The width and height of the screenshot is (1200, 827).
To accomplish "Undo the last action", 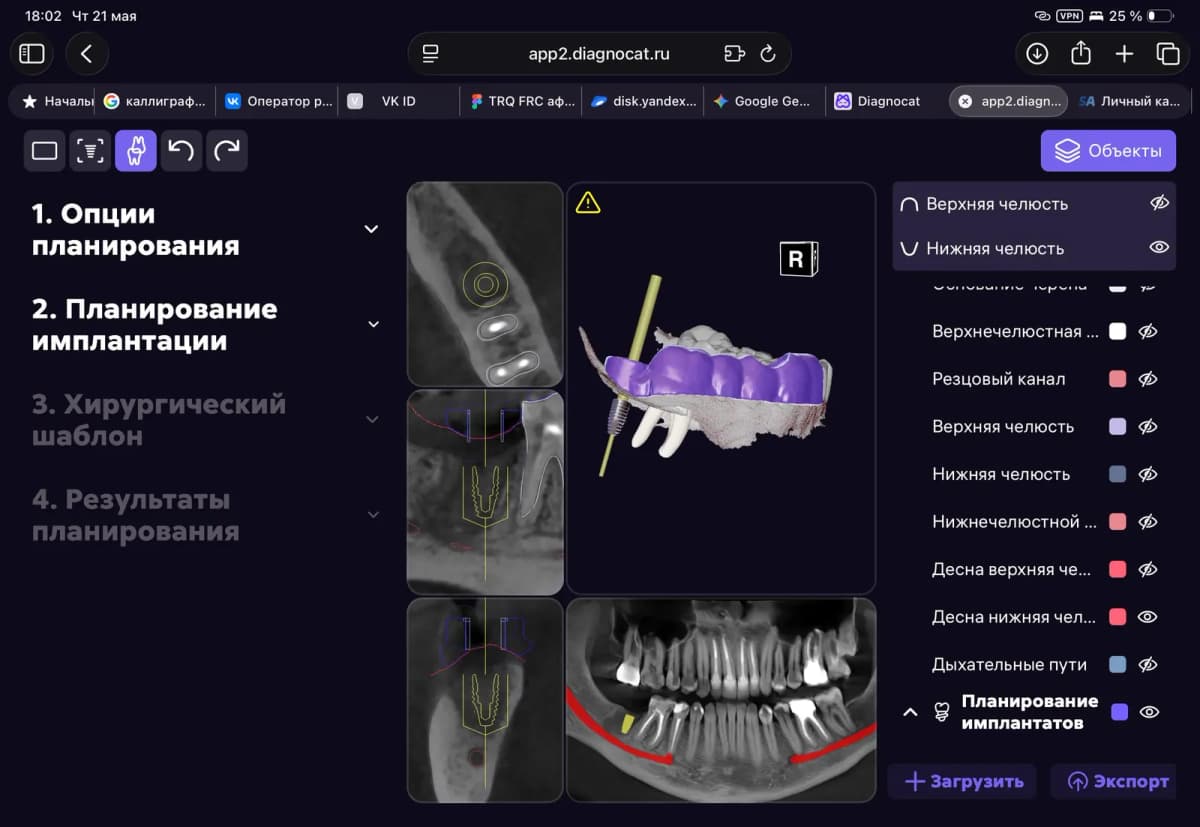I will point(181,151).
